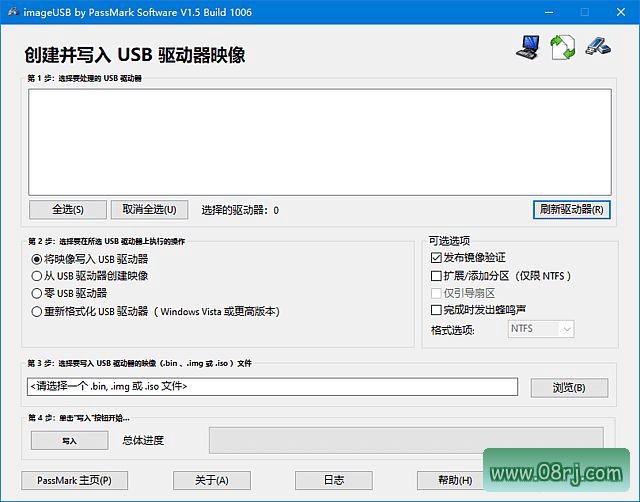
Task: Uncheck the '发布镜像验证' checkbox
Action: [x=436, y=258]
